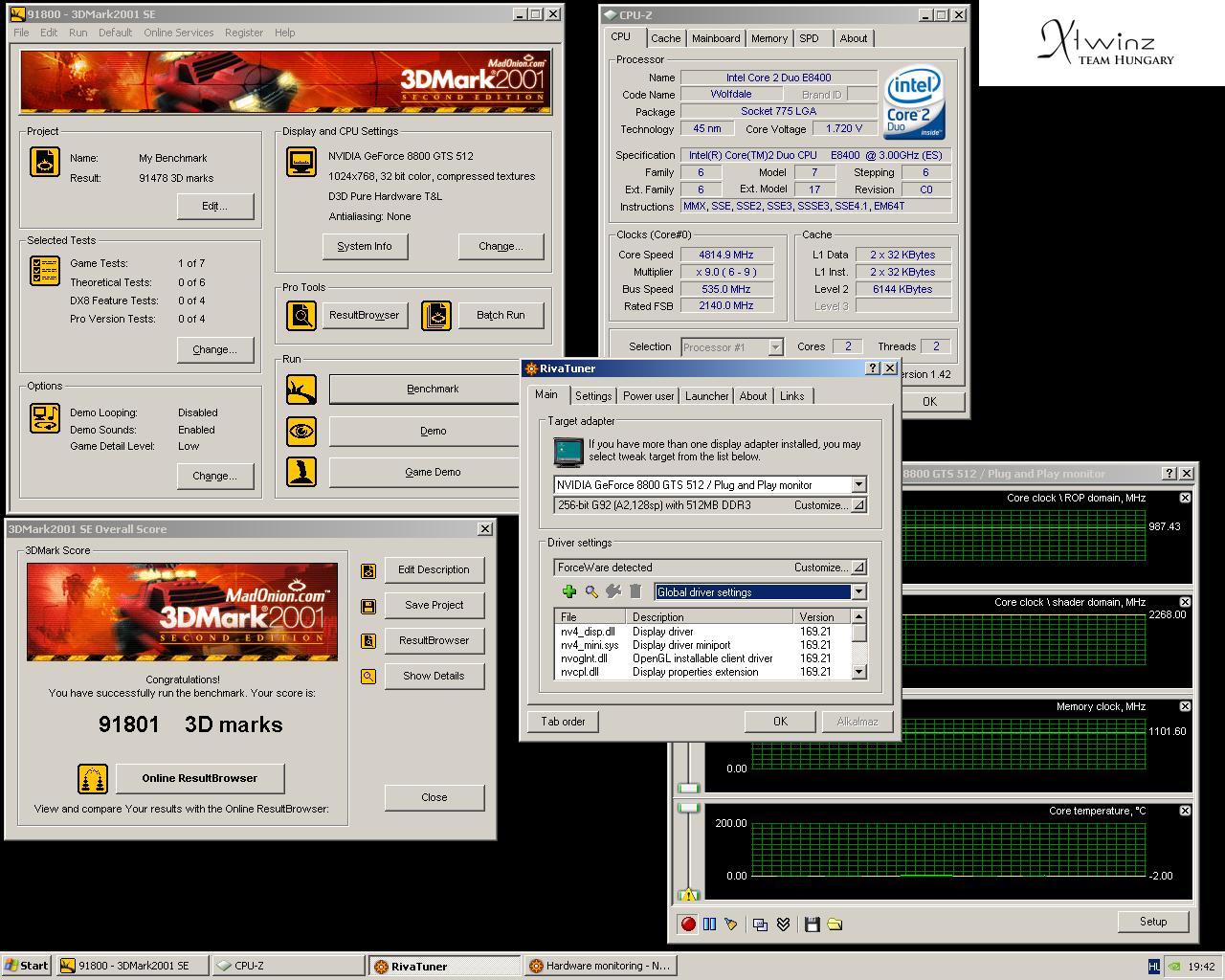Click the driver file list scrollbar down arrow
This screenshot has height=980, width=1225.
[x=858, y=672]
